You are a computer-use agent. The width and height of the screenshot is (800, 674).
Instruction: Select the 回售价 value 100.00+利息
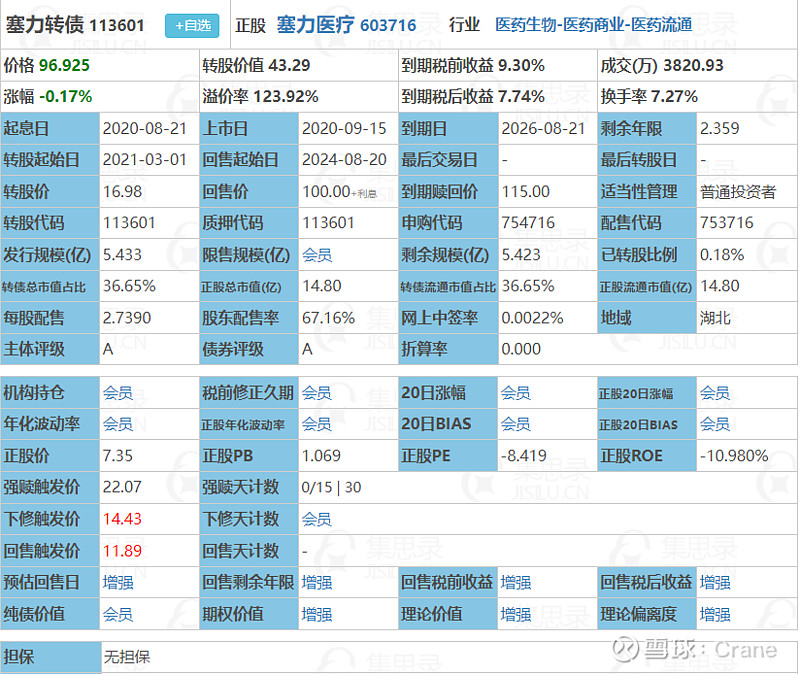(x=339, y=192)
